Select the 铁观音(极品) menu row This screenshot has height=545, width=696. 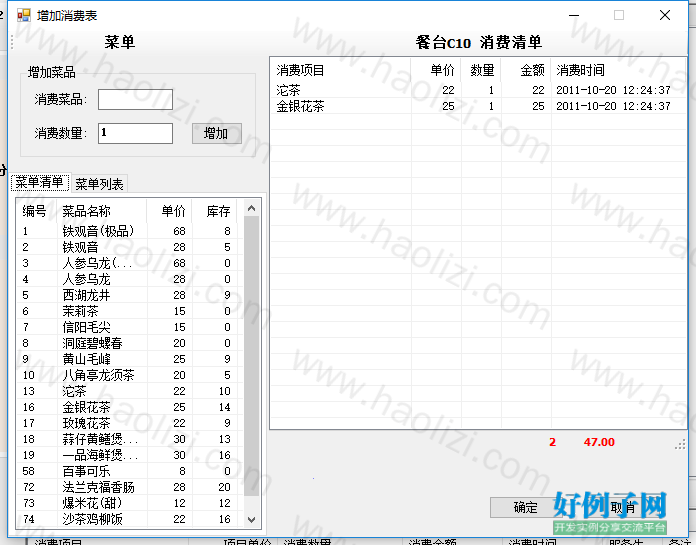[130, 231]
